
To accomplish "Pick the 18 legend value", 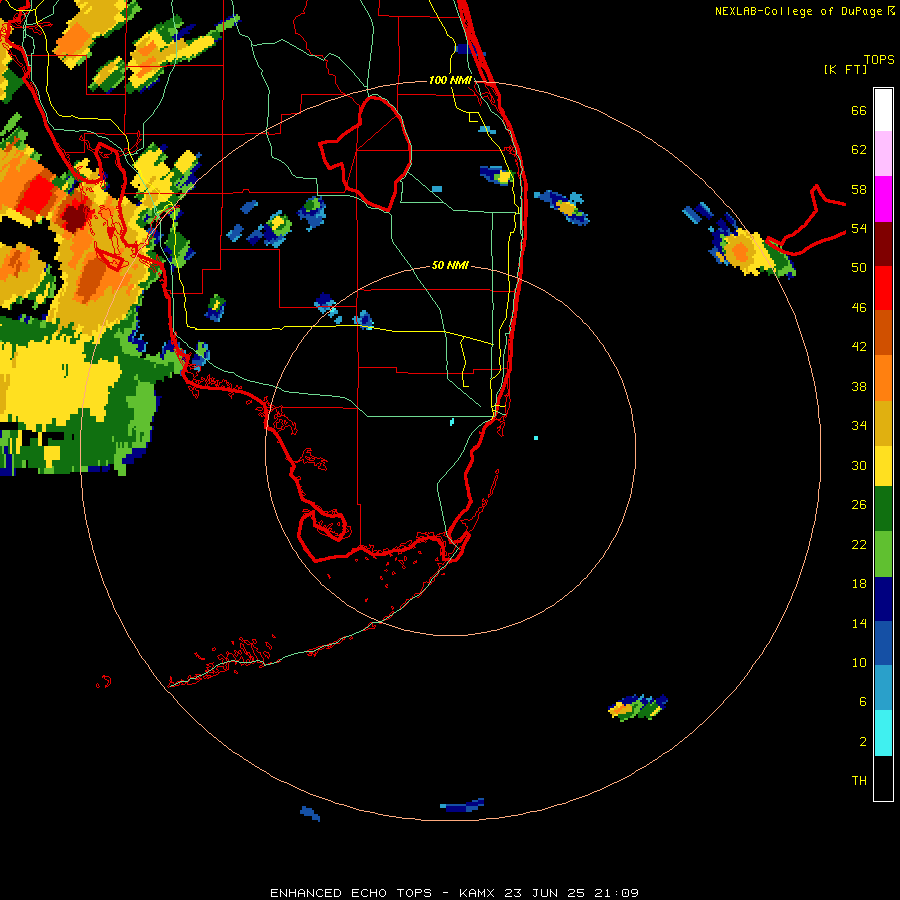I will 859,584.
